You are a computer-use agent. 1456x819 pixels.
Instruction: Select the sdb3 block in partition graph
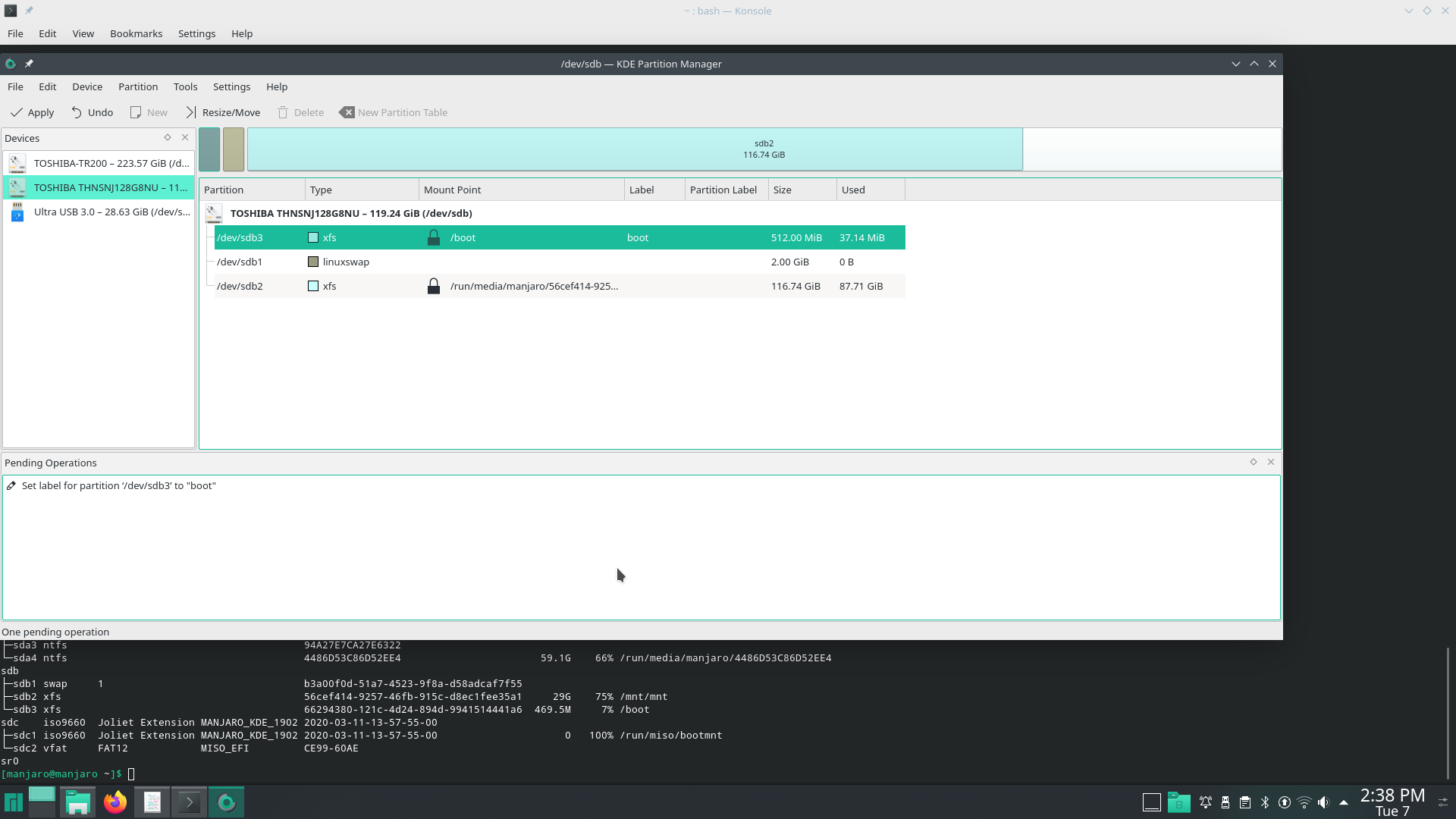pos(209,149)
